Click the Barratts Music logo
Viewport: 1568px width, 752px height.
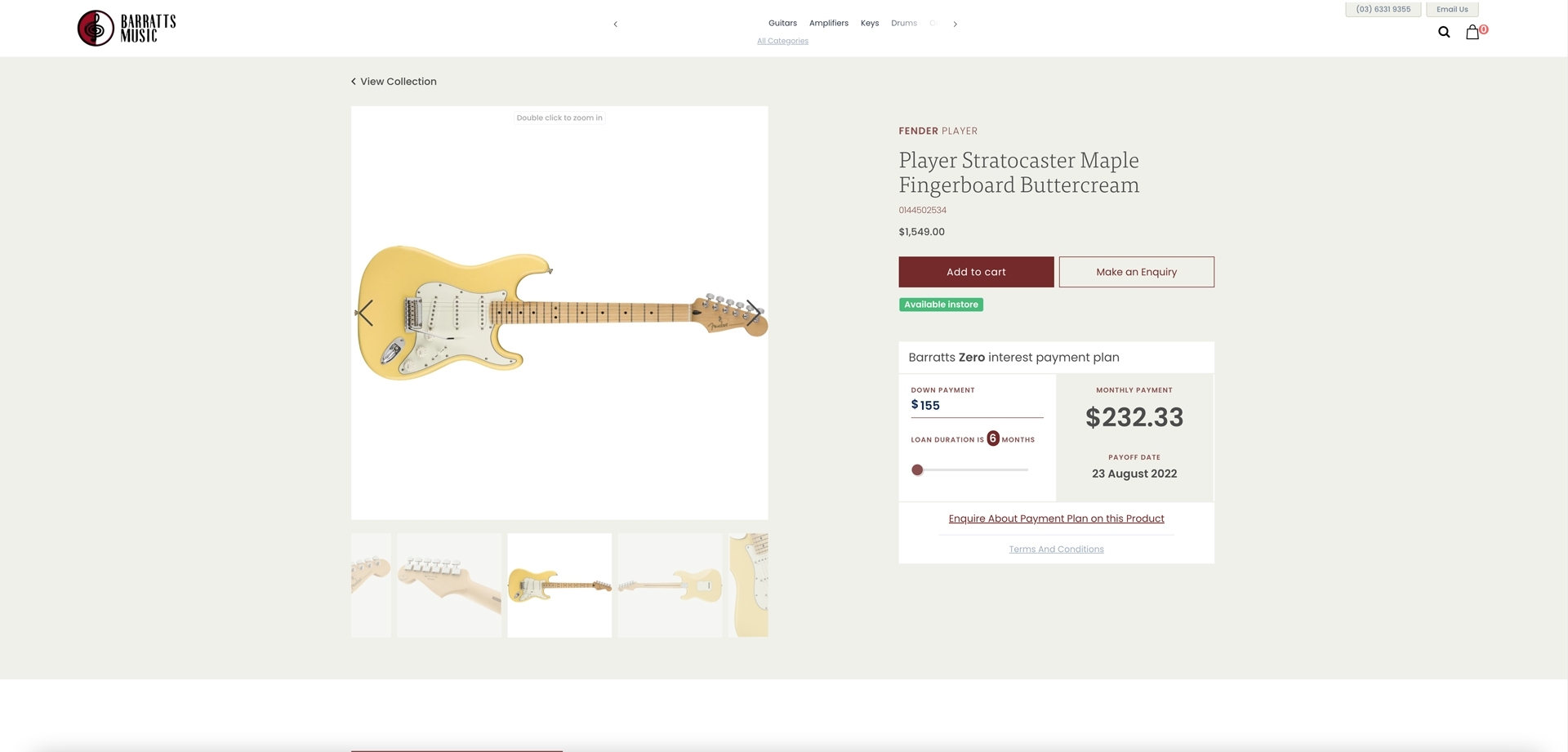point(127,29)
